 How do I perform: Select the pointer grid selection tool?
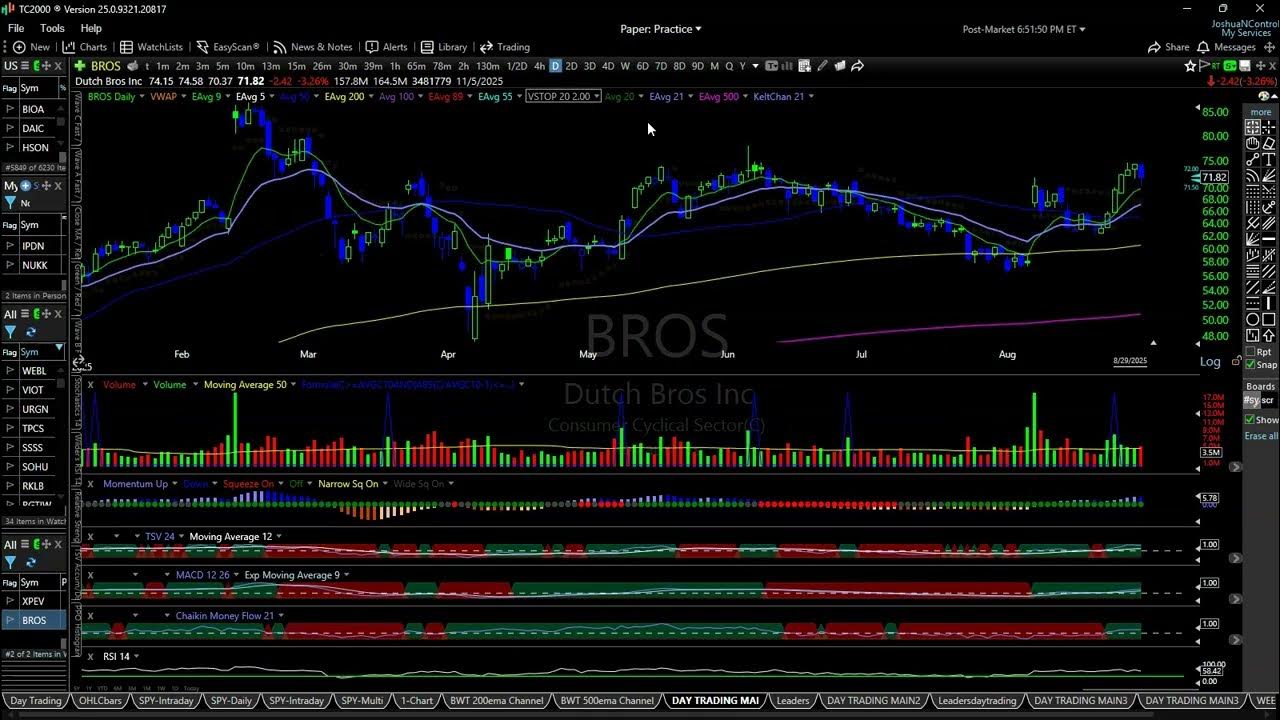click(1252, 128)
